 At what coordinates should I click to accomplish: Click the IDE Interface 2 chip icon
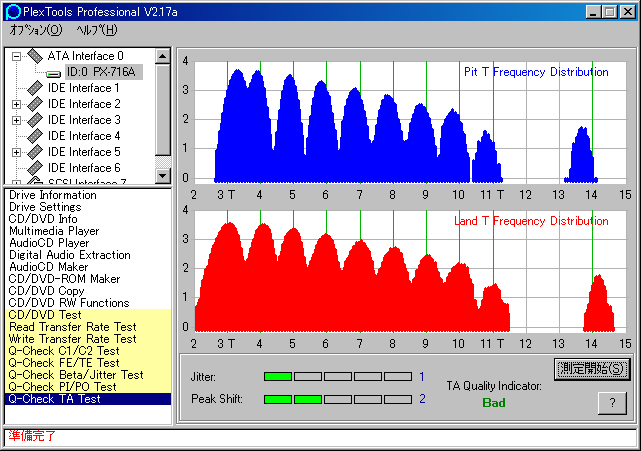click(x=35, y=104)
